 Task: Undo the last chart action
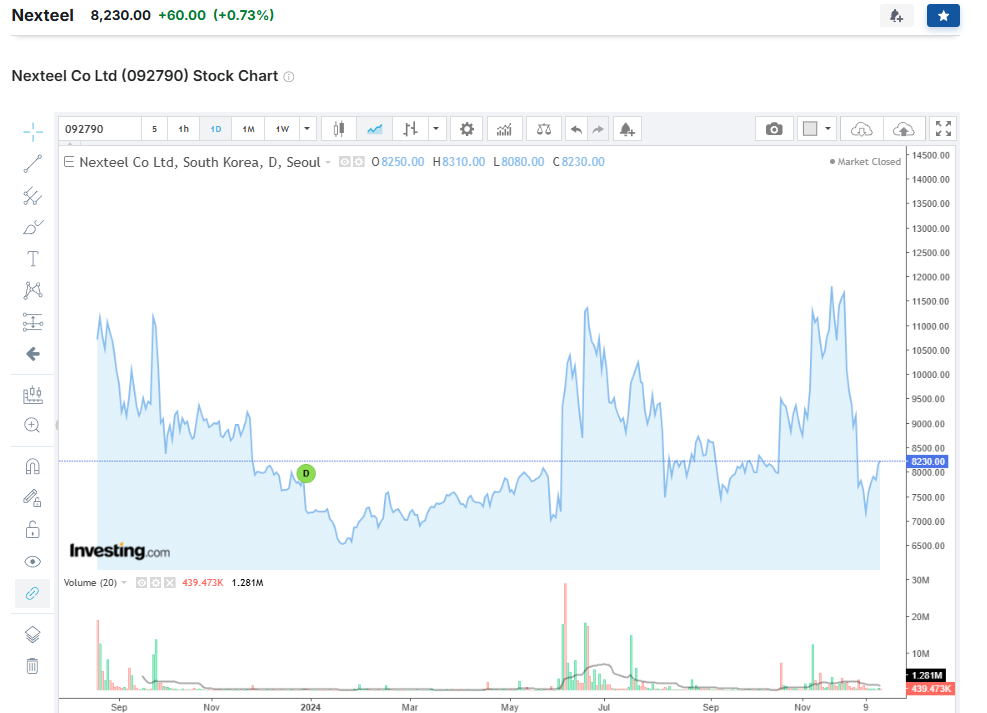[576, 129]
